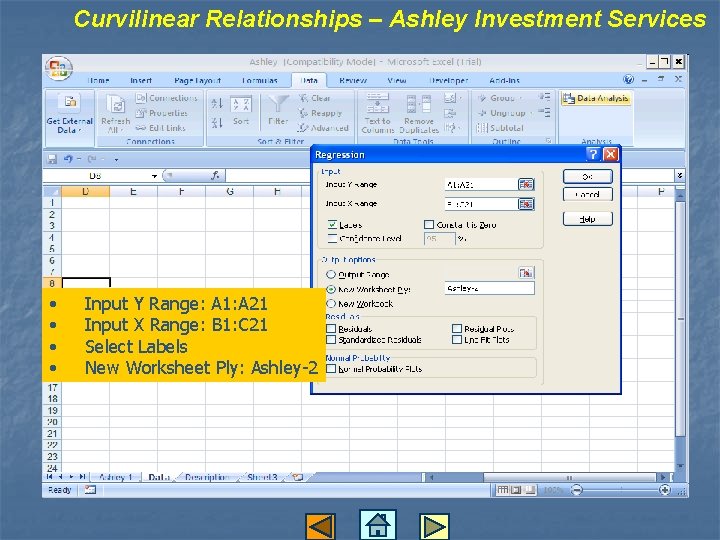Open Outline group dialog launcher

click(549, 141)
